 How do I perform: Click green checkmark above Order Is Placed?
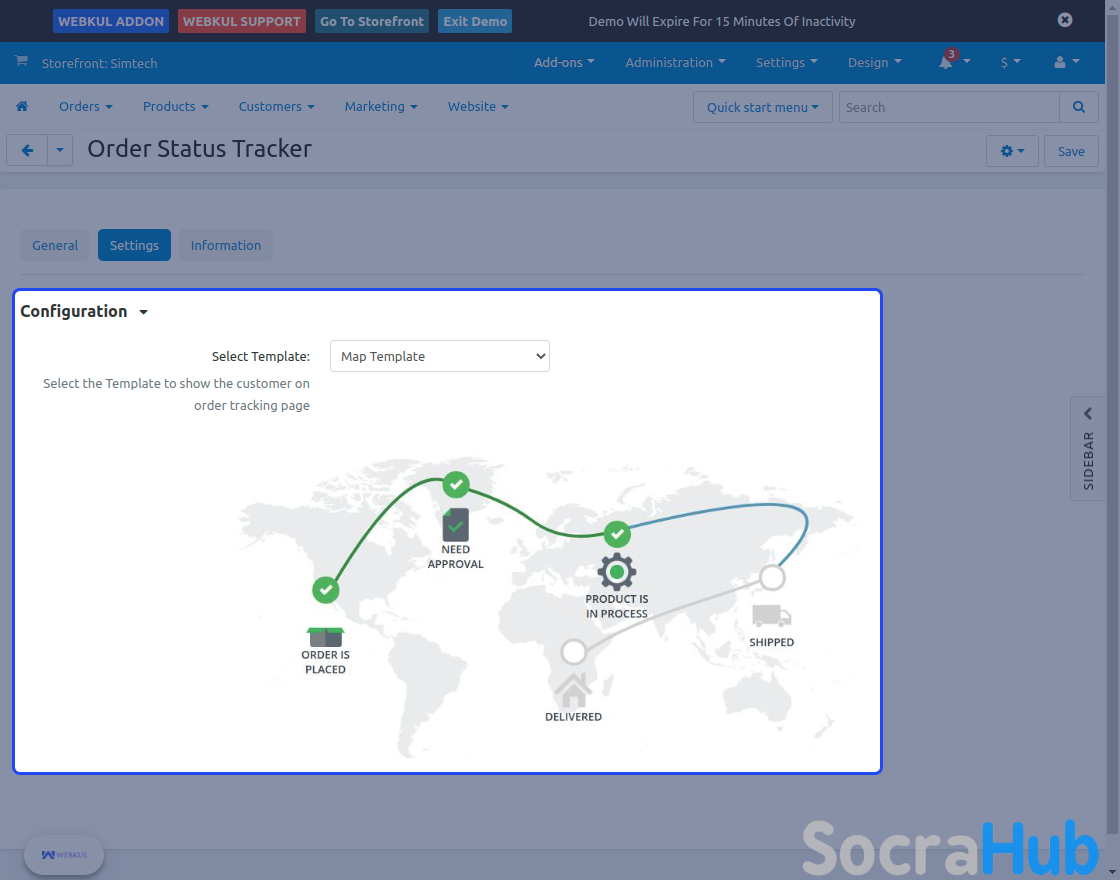(x=326, y=590)
